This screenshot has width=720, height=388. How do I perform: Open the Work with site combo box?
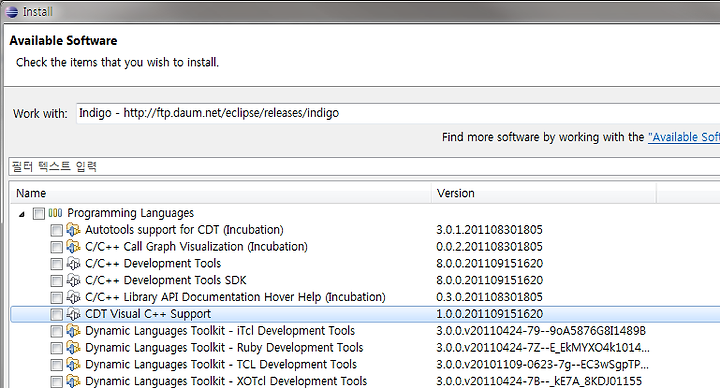click(x=398, y=113)
